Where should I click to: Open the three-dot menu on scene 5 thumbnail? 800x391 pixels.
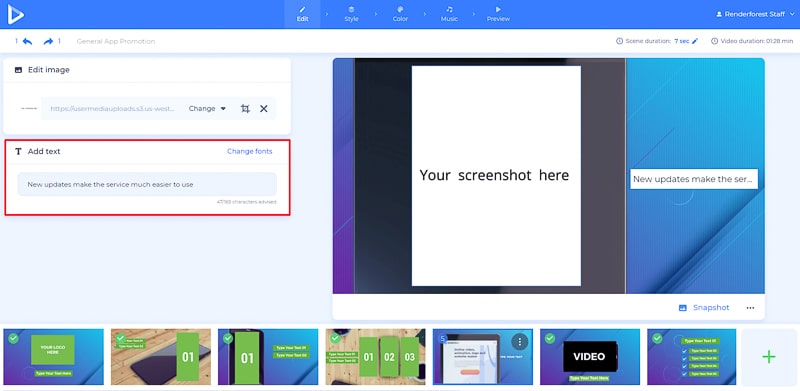tap(519, 342)
